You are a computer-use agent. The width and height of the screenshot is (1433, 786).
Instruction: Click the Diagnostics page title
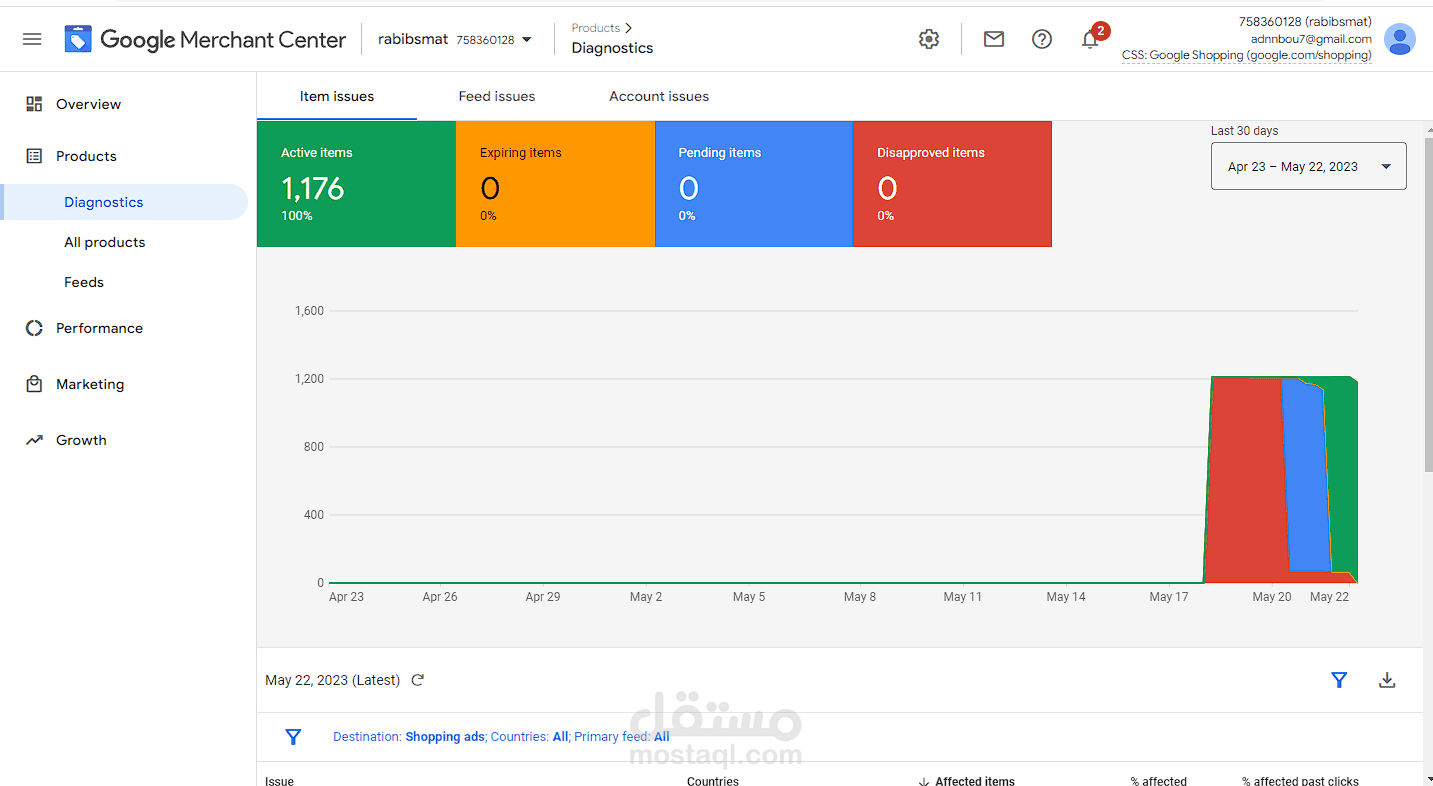click(612, 48)
